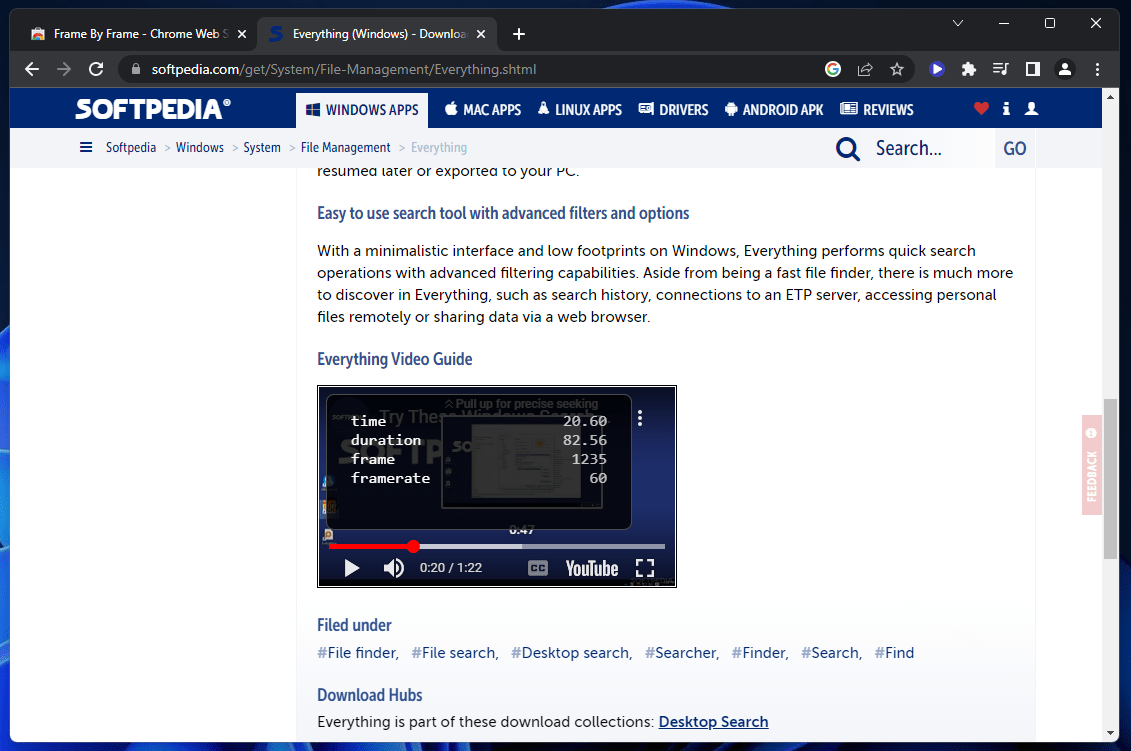Share this page via share icon
Screen dimensions: 1131x751
[x=865, y=69]
